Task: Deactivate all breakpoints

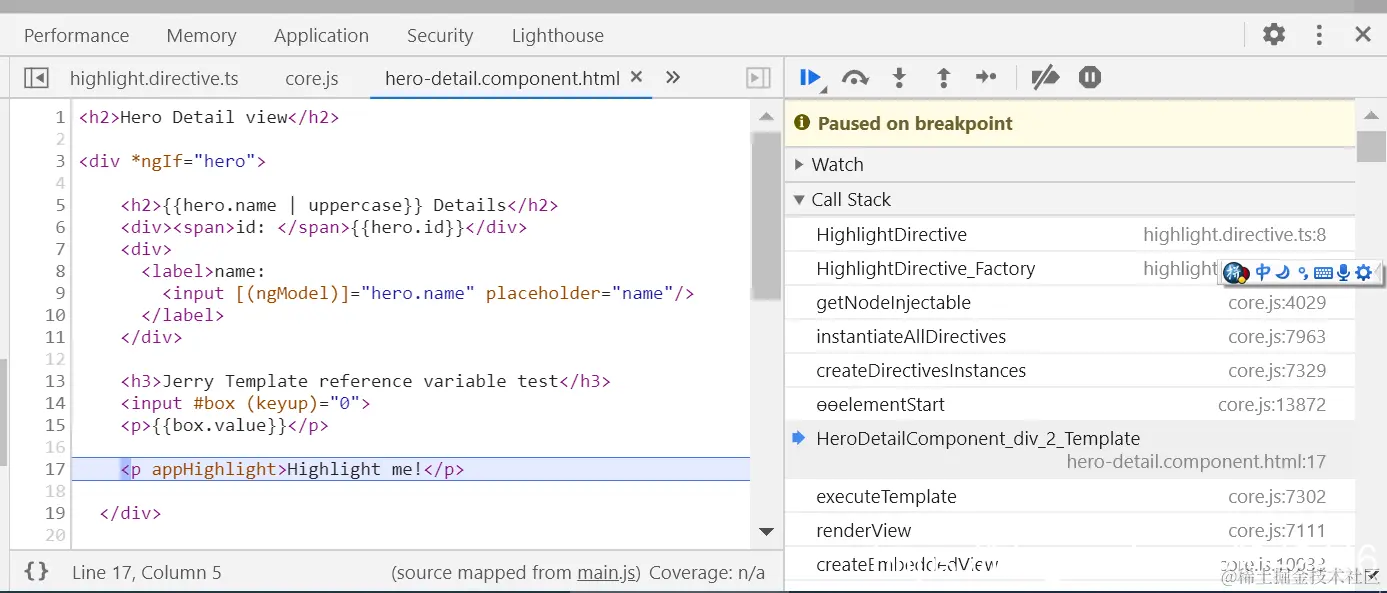Action: [1045, 78]
